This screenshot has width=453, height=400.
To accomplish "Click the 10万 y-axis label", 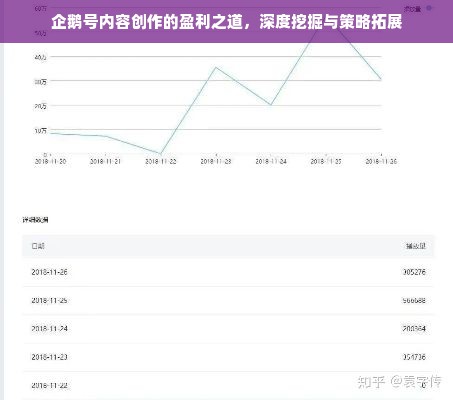I will tap(40, 131).
